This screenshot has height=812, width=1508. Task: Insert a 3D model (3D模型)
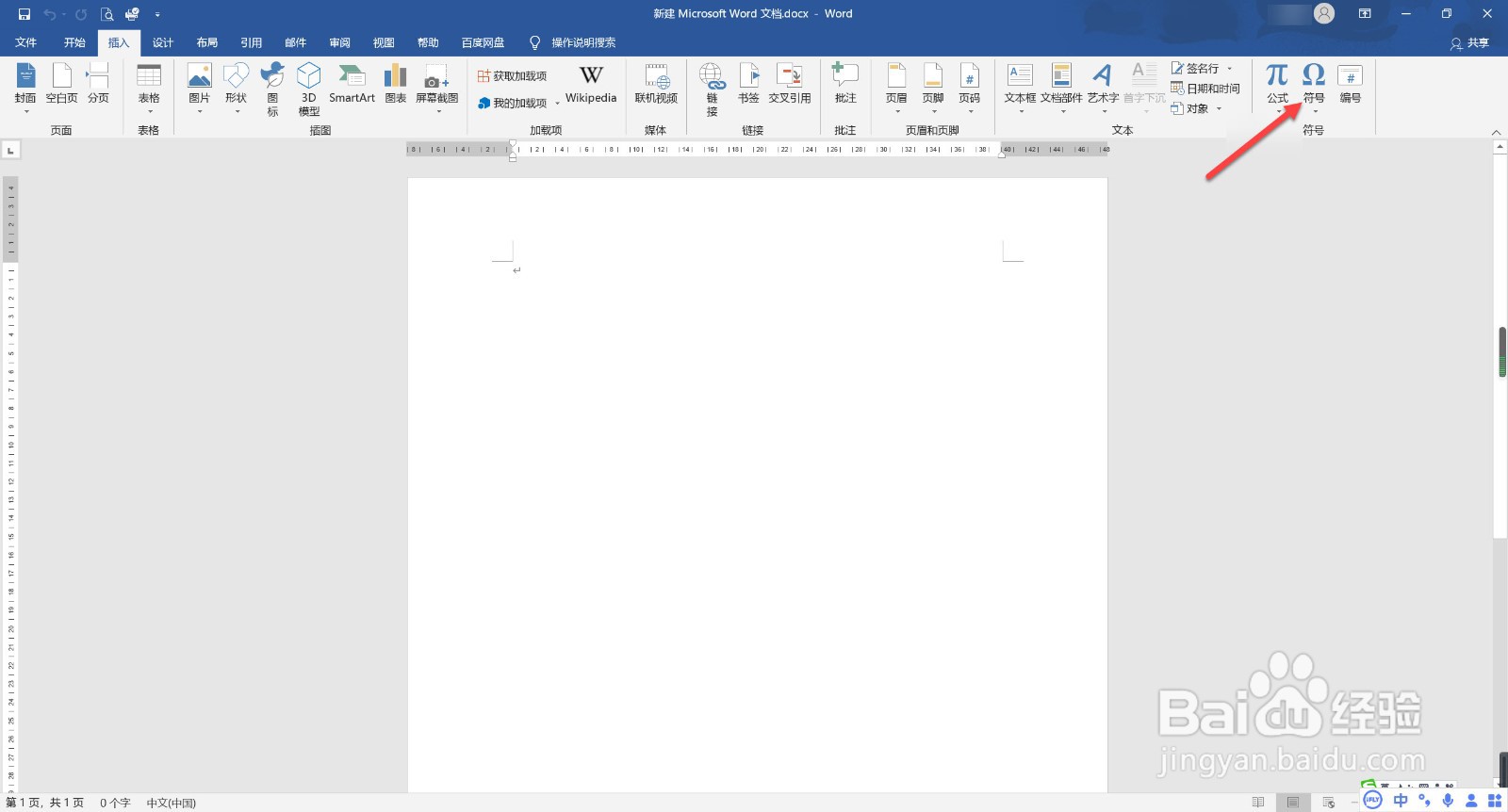tap(309, 89)
